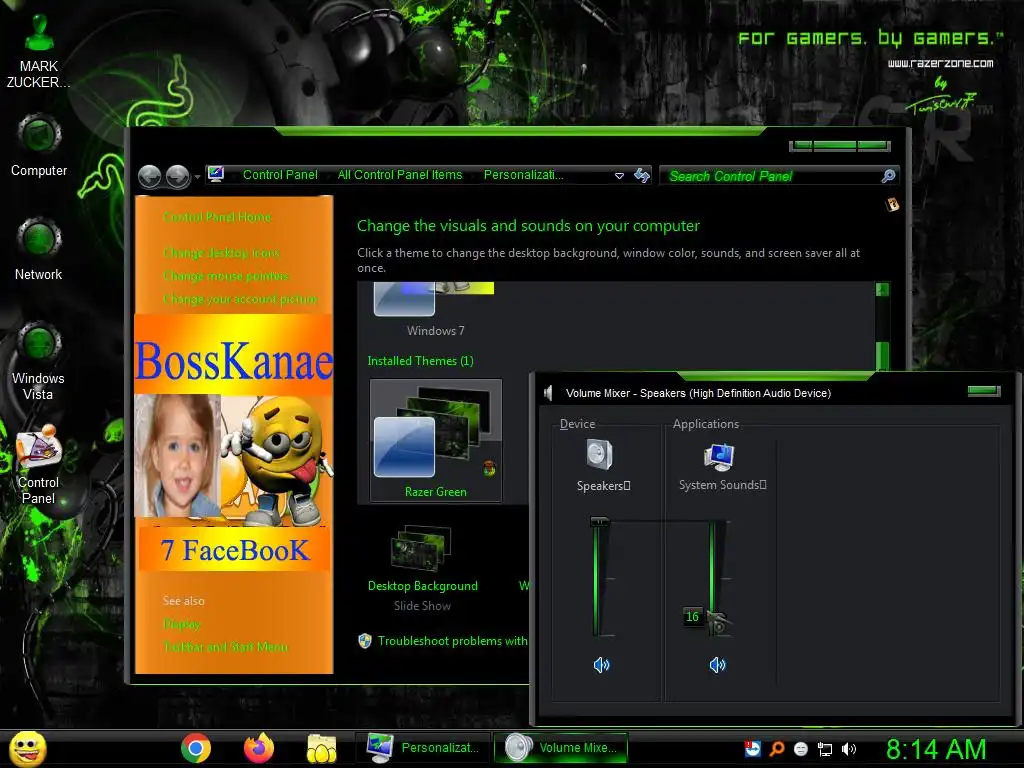Launch Google Chrome from the taskbar
Viewport: 1024px width, 768px height.
(x=195, y=748)
